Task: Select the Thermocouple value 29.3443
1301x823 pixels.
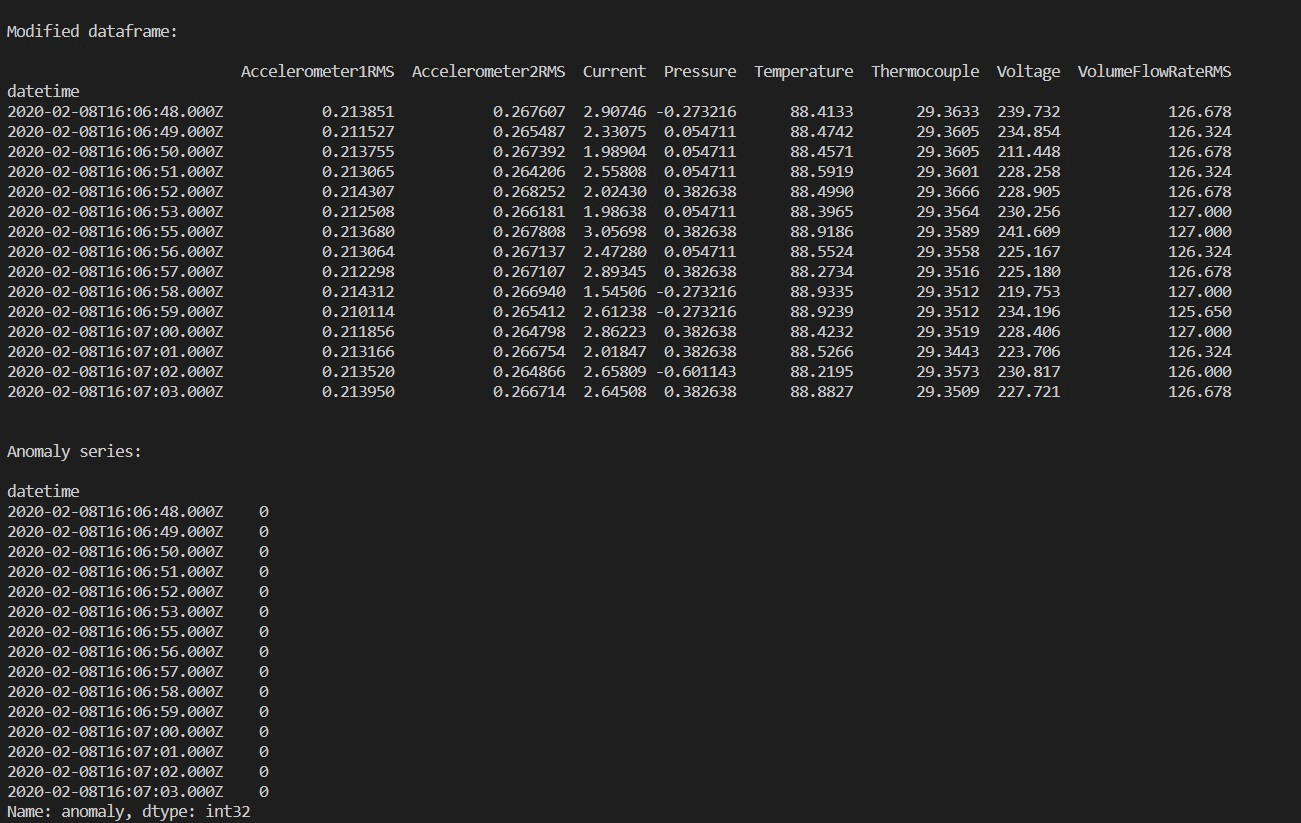Action: pos(947,351)
